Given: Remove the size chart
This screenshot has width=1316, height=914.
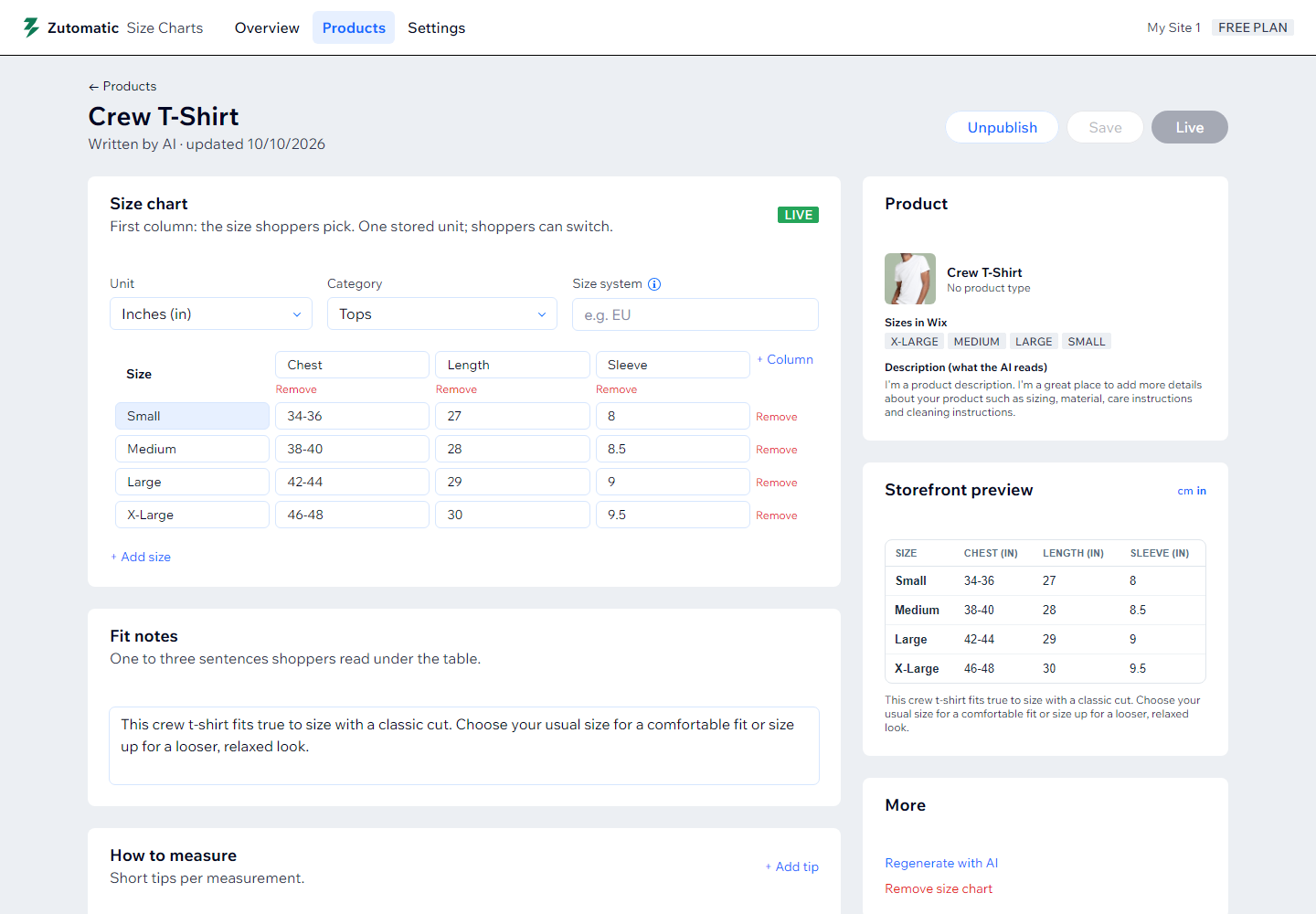Looking at the screenshot, I should pyautogui.click(x=939, y=888).
